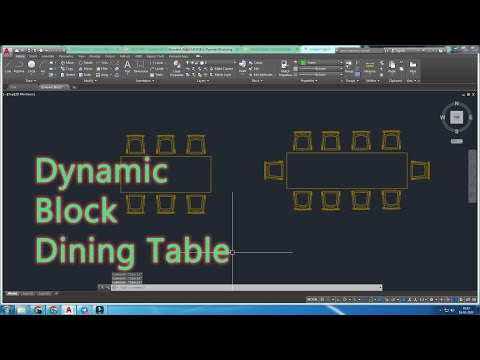Open the Annotate ribbon tab
Screen dimensions: 480x360
click(48, 56)
